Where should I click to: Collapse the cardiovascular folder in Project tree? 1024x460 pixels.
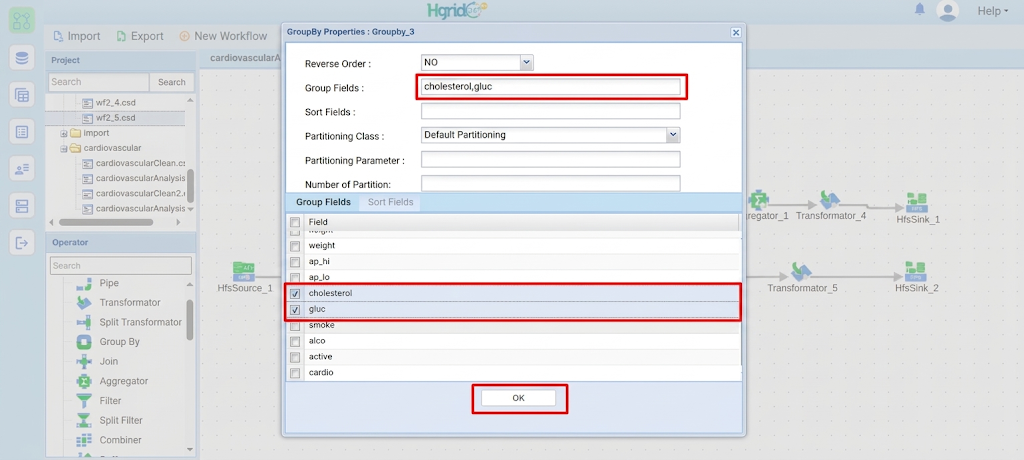point(64,148)
